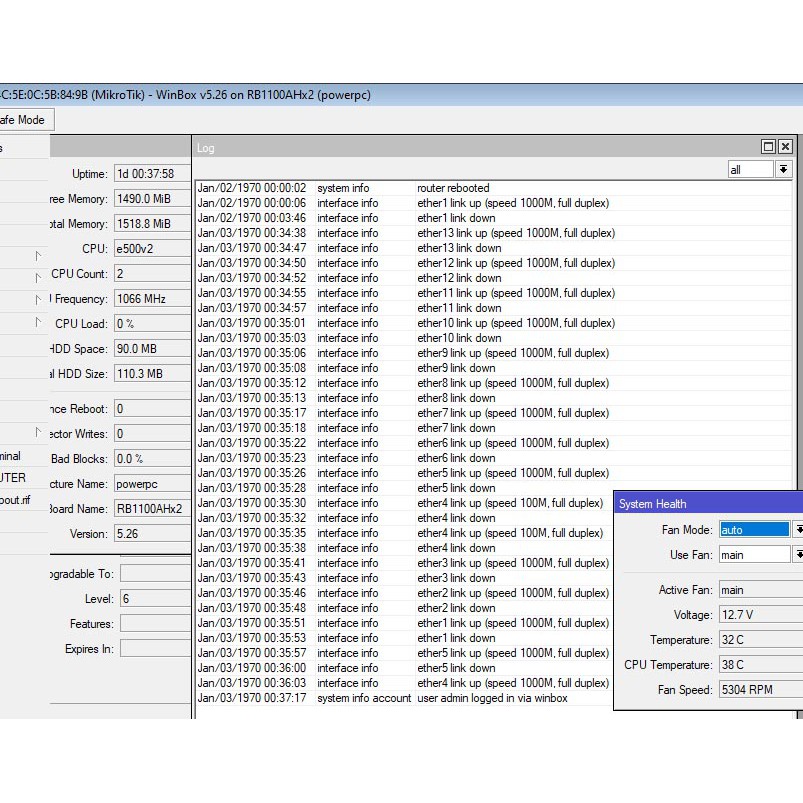Expand sidebar submenu arrow beside CPU Load label
The width and height of the screenshot is (803, 803).
[x=39, y=322]
